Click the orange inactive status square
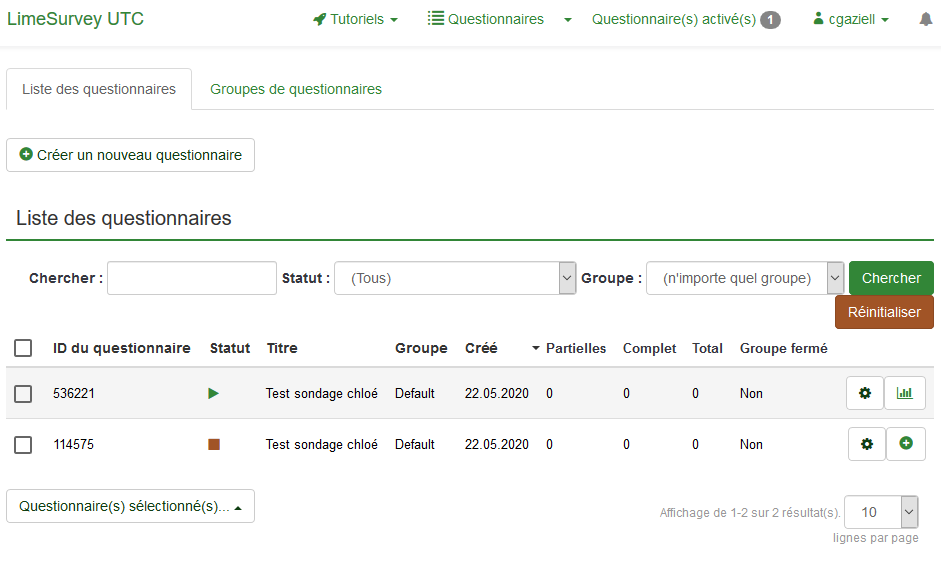 point(214,445)
